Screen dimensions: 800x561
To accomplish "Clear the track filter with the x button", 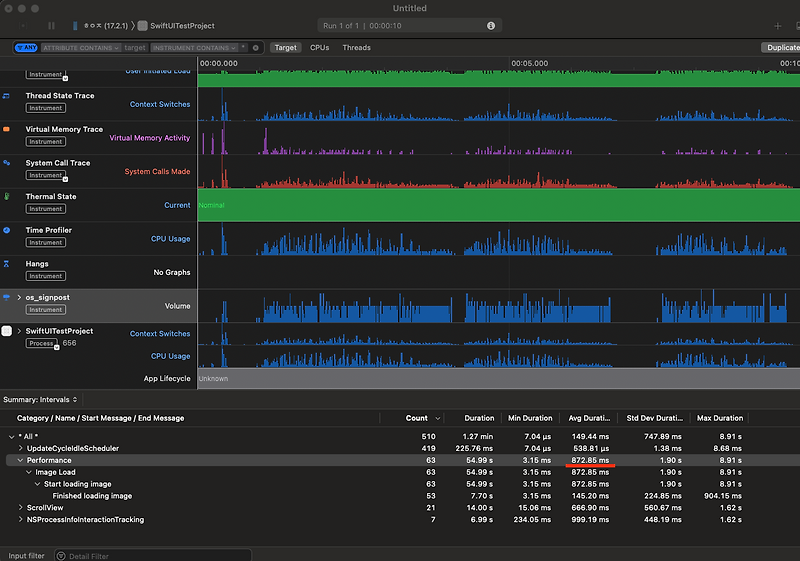I will [x=256, y=47].
